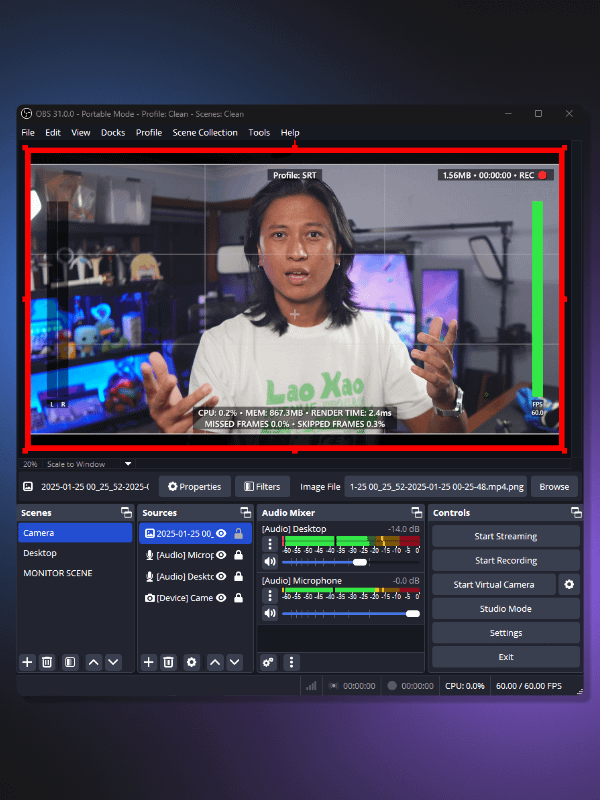600x800 pixels.
Task: Unlock the [Audio] Microphone source
Action: tap(238, 555)
